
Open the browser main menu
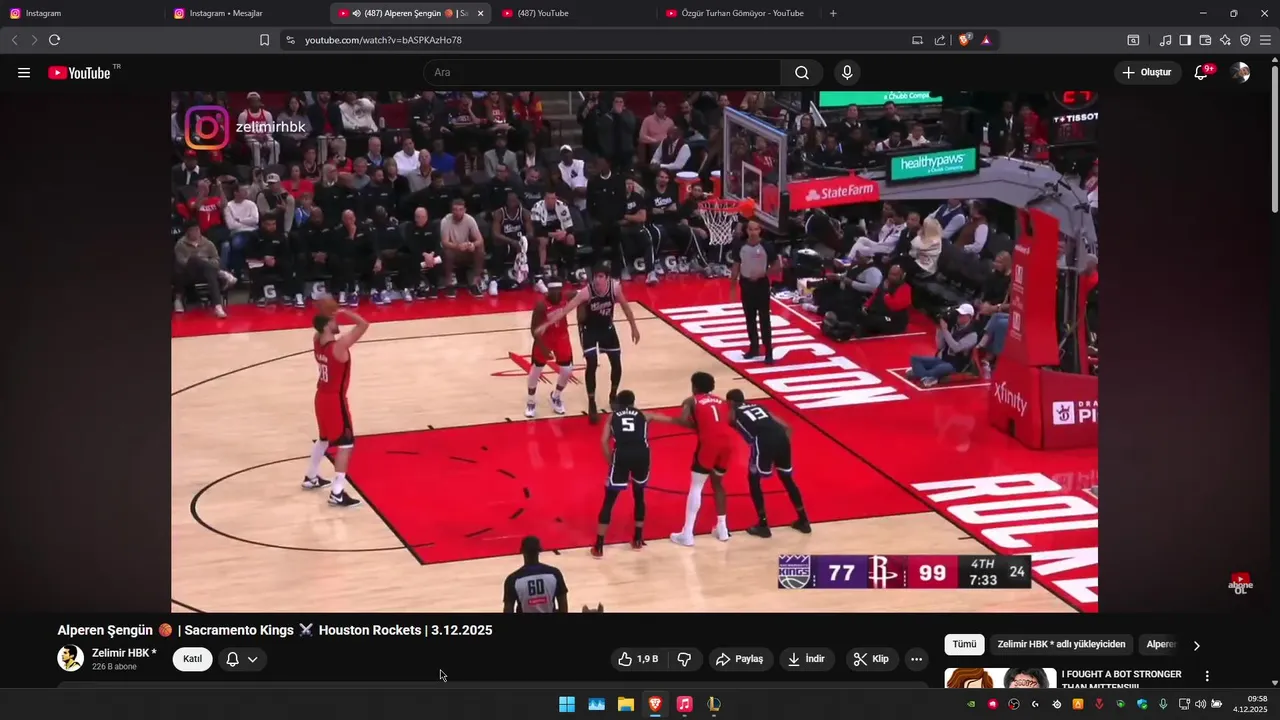click(x=1266, y=40)
